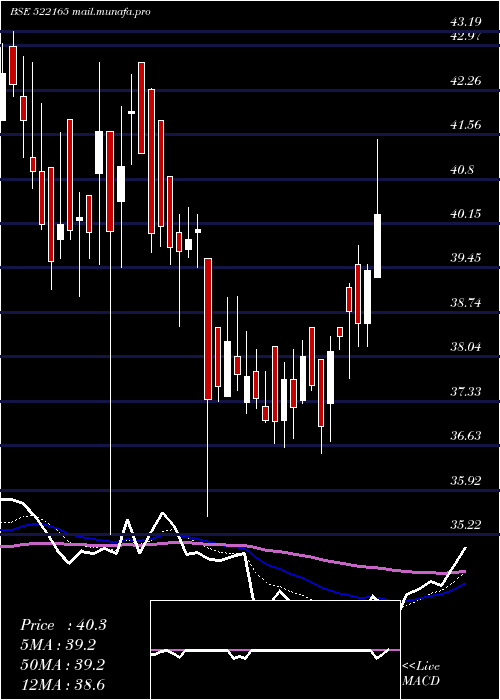Click the last white candlestick on the right
This screenshot has height=700, width=500.
377,246
